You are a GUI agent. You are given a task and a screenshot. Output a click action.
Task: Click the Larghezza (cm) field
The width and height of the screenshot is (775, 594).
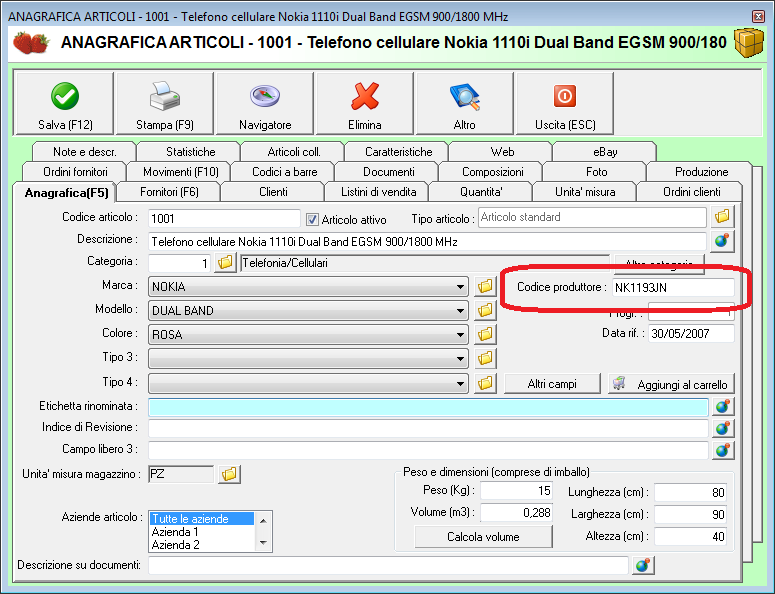tap(690, 514)
